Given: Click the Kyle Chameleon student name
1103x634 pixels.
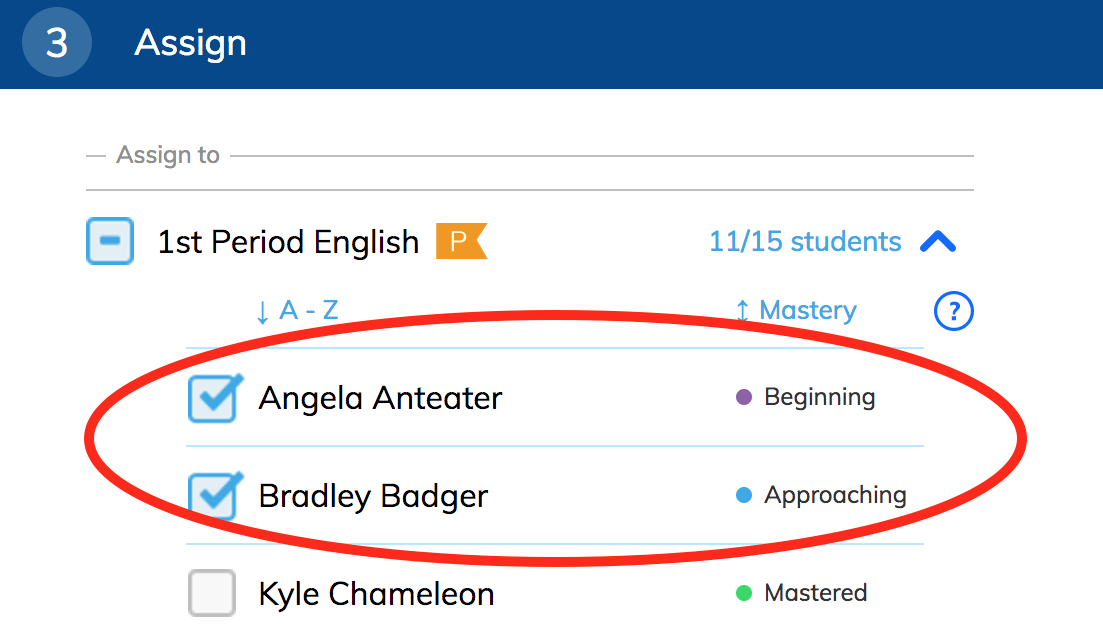Looking at the screenshot, I should pos(376,594).
